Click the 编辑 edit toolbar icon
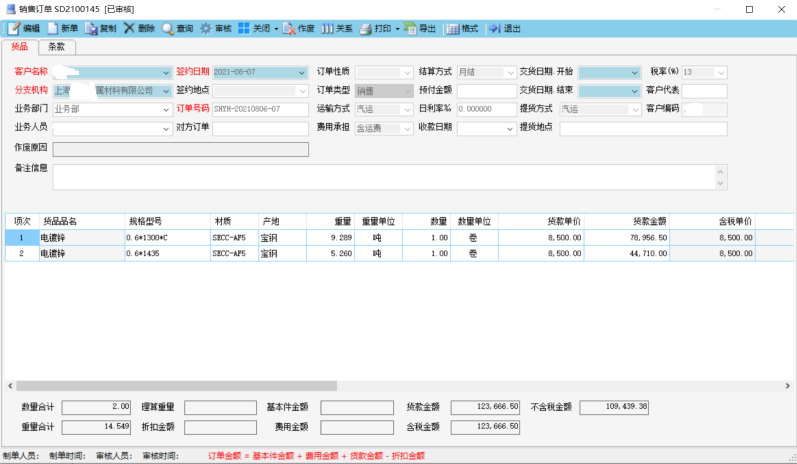Image resolution: width=797 pixels, height=464 pixels. point(14,28)
